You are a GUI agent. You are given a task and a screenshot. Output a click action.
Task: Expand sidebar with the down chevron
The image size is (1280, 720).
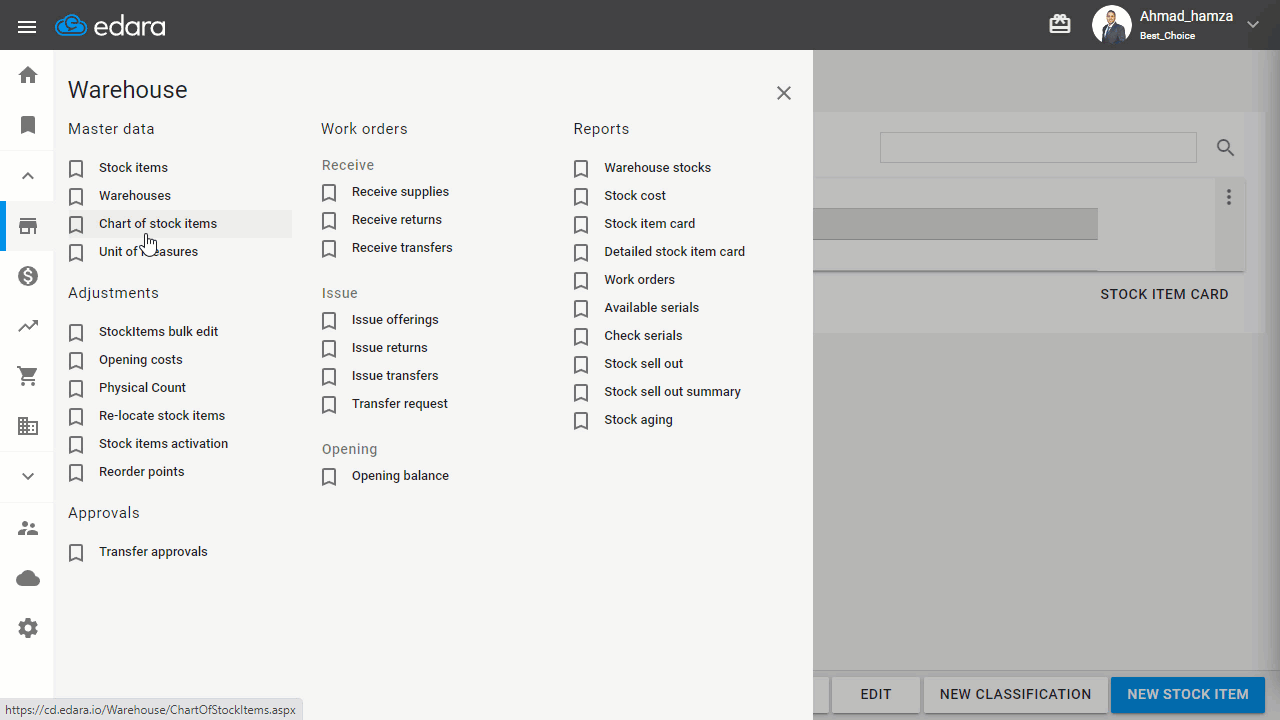coord(28,476)
